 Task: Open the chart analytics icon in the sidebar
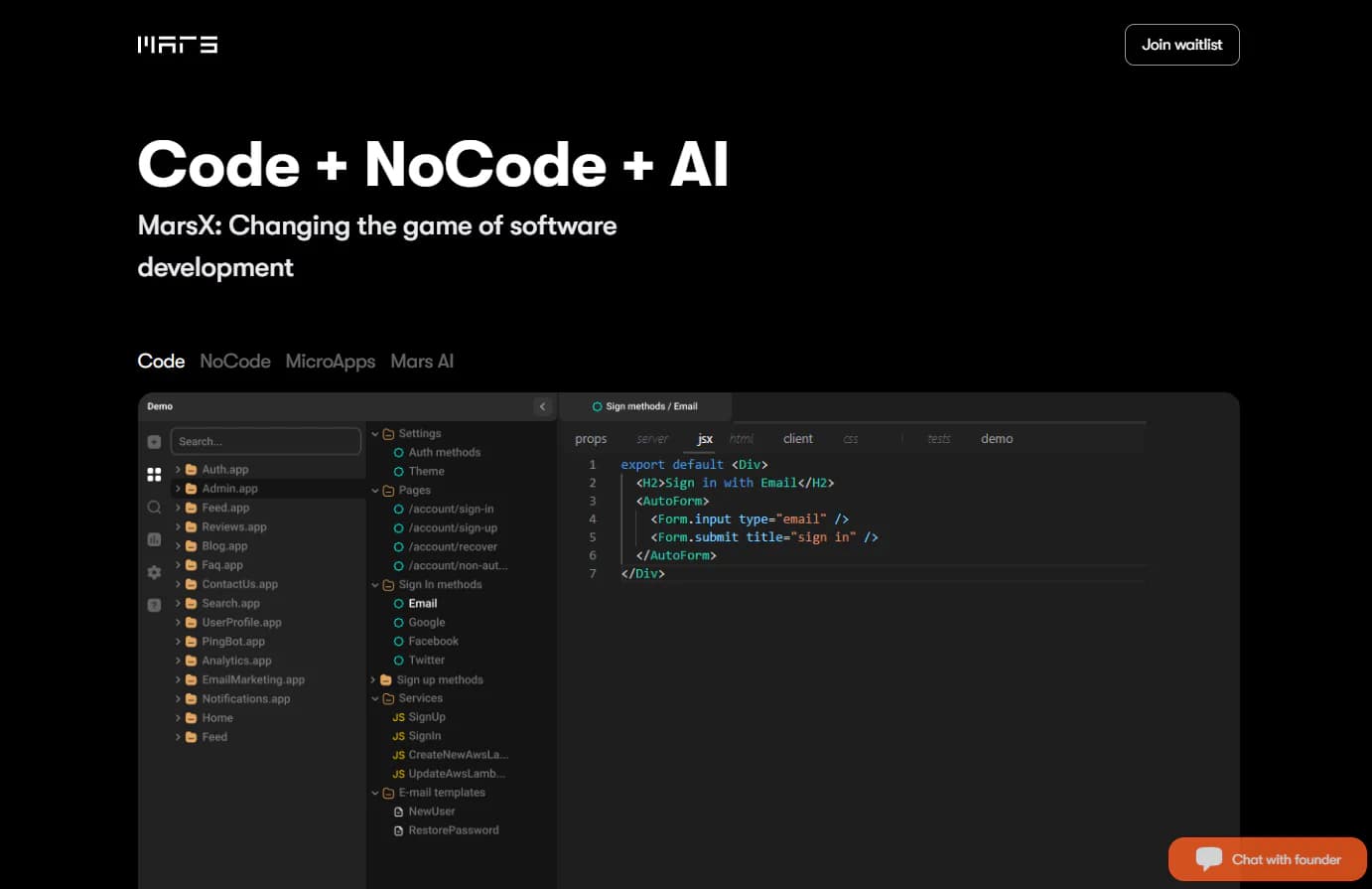tap(154, 539)
